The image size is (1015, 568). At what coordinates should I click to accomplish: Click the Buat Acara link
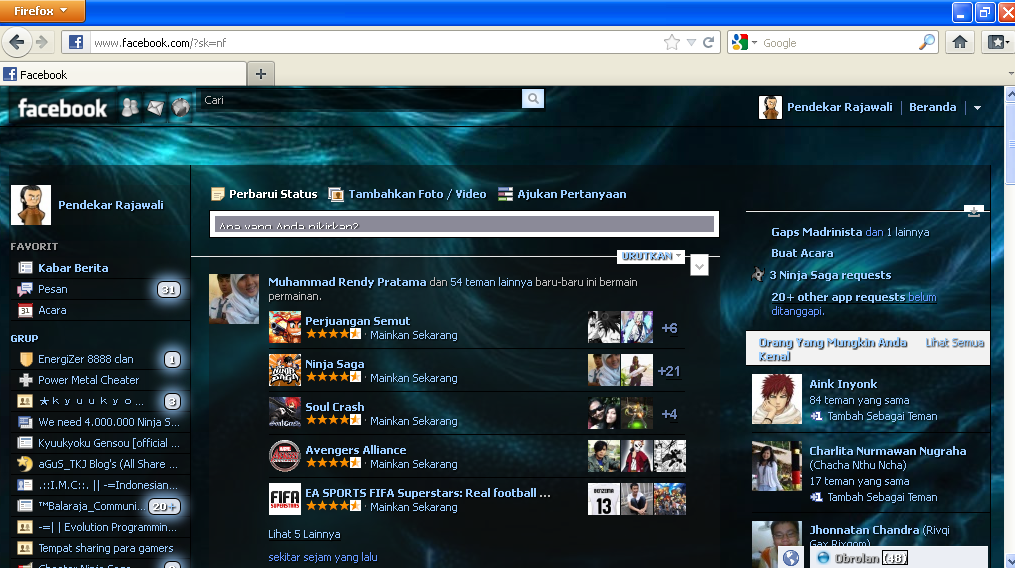802,253
